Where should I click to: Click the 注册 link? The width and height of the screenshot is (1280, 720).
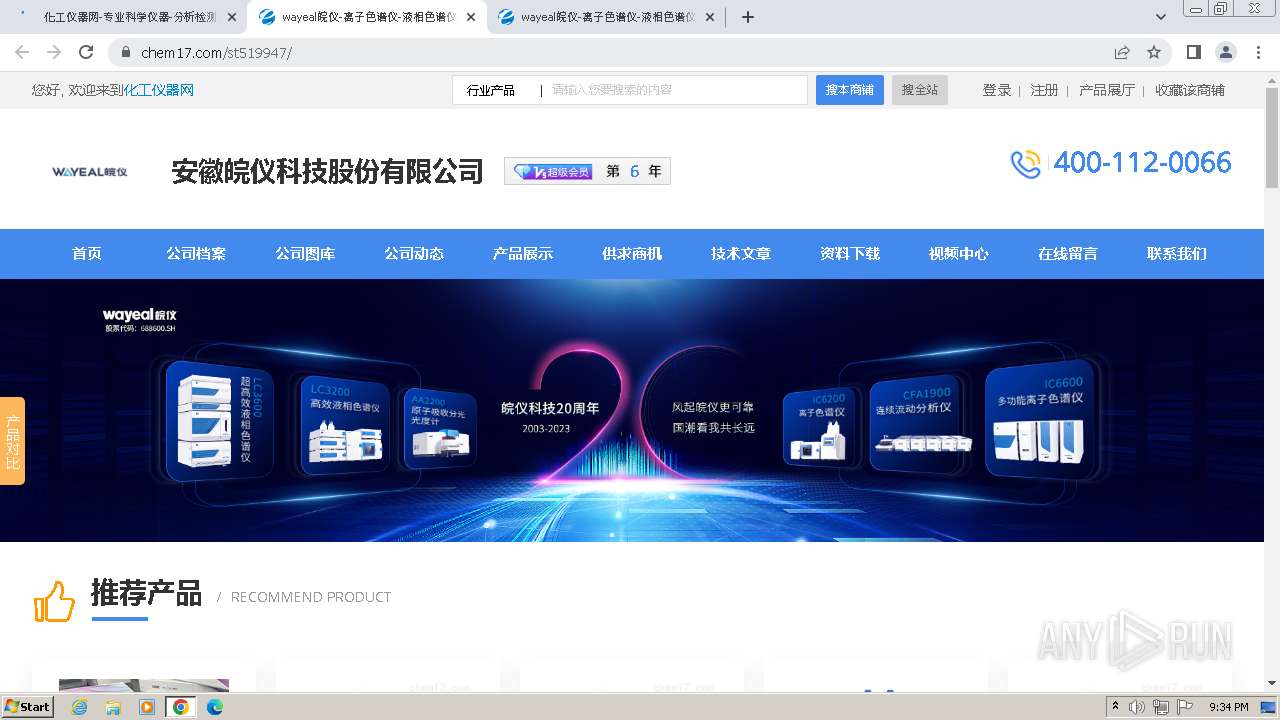click(x=1044, y=90)
